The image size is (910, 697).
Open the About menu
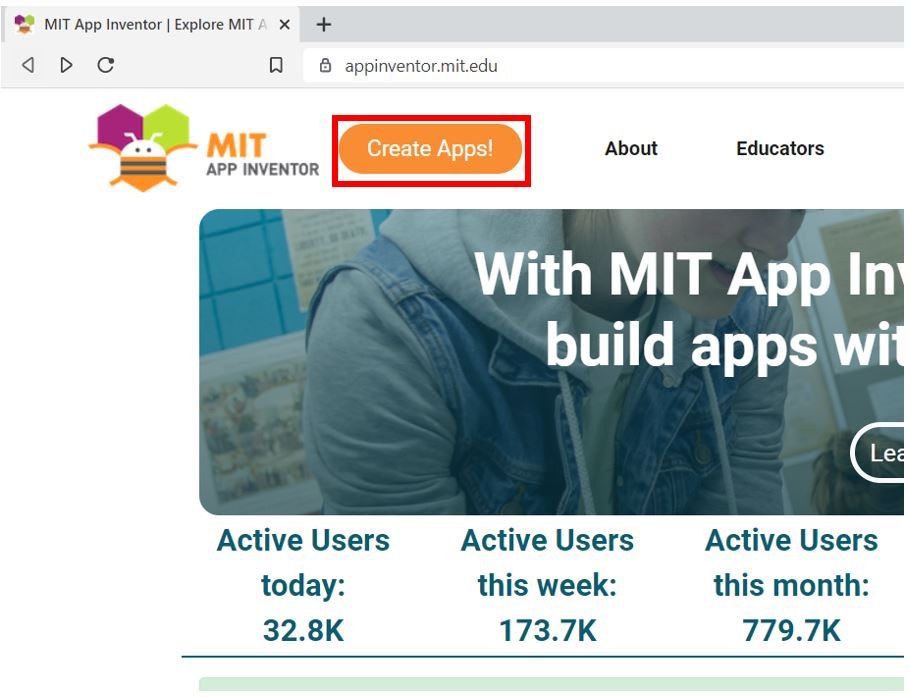(631, 149)
